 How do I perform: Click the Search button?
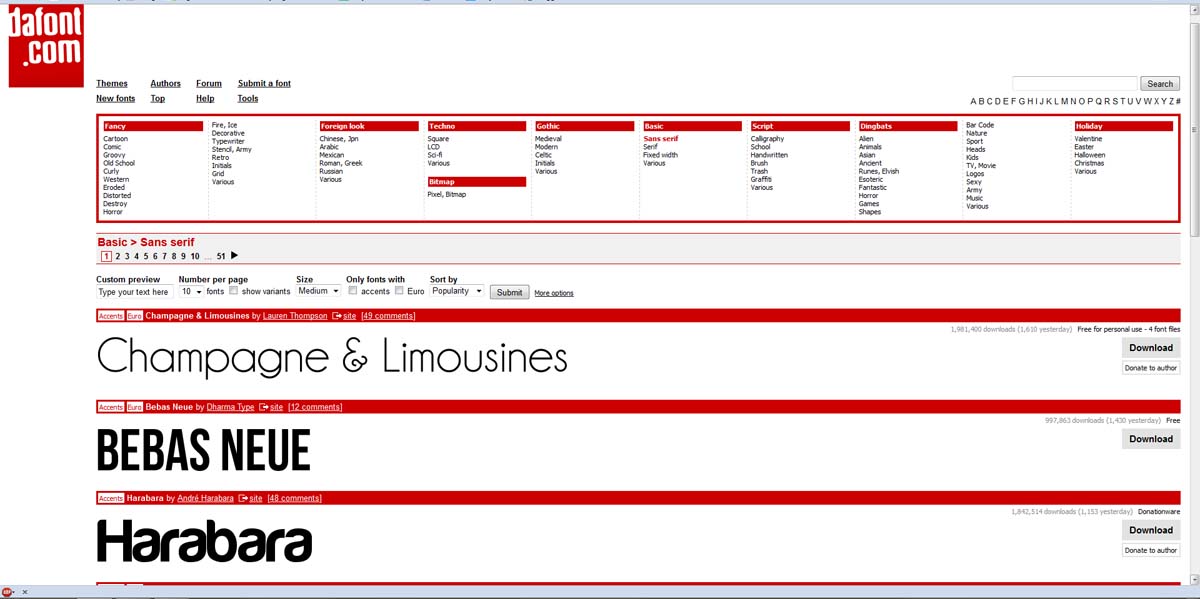[1160, 84]
